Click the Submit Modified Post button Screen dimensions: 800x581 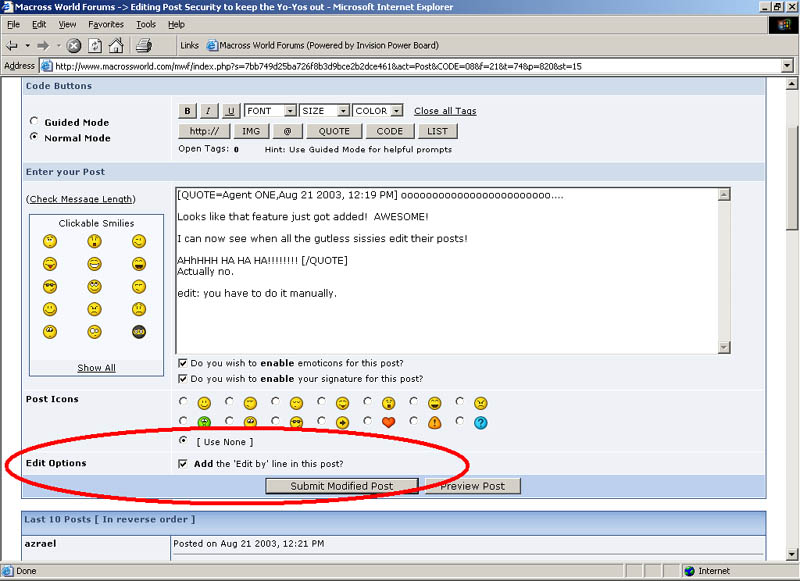342,486
